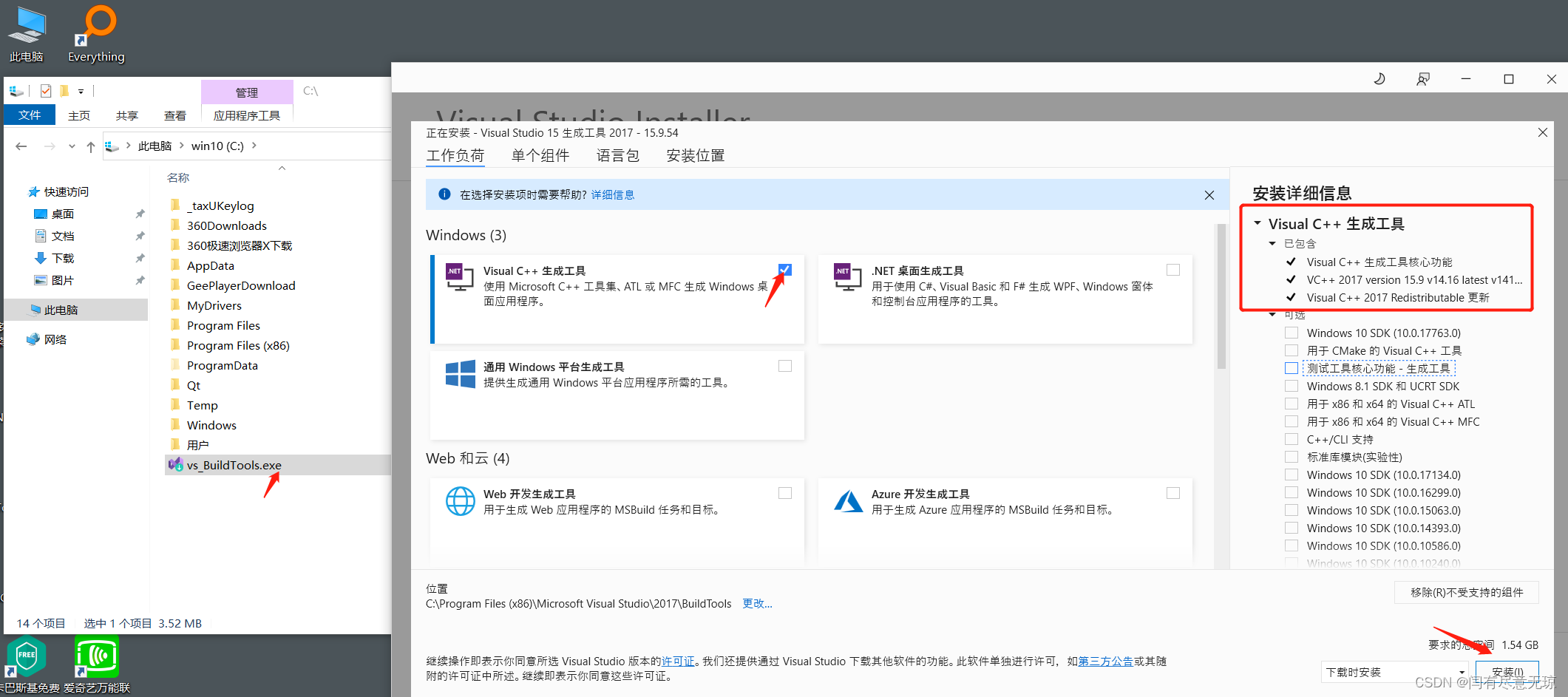Click the Web 开发生成工具 globe icon
Viewport: 1568px width, 697px height.
[460, 500]
